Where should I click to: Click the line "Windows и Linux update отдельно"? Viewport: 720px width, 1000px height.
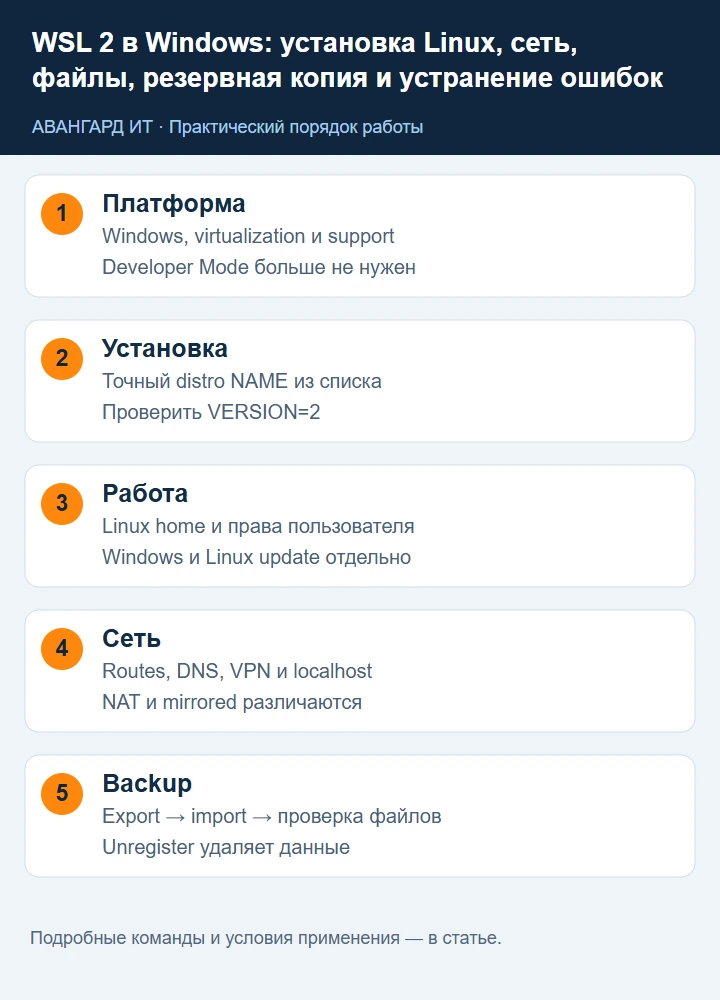click(x=256, y=557)
